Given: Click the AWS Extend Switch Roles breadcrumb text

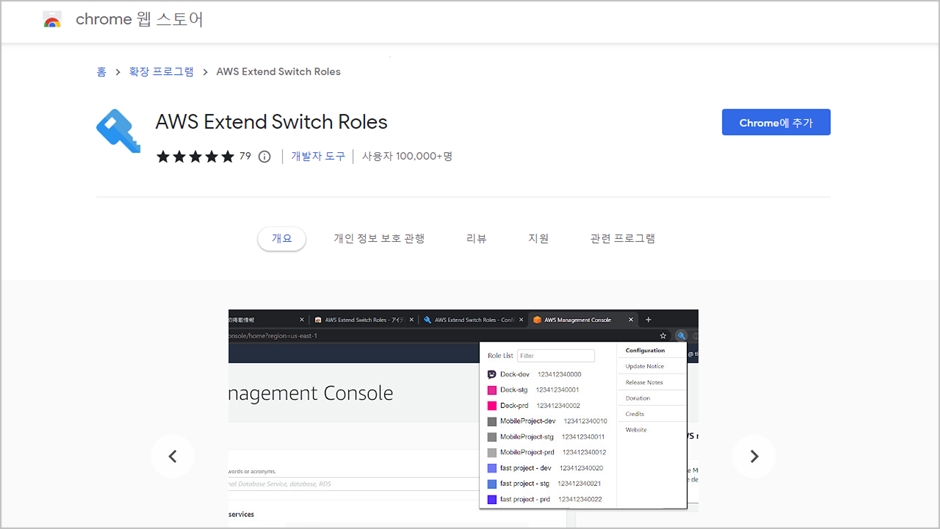Looking at the screenshot, I should (x=278, y=72).
